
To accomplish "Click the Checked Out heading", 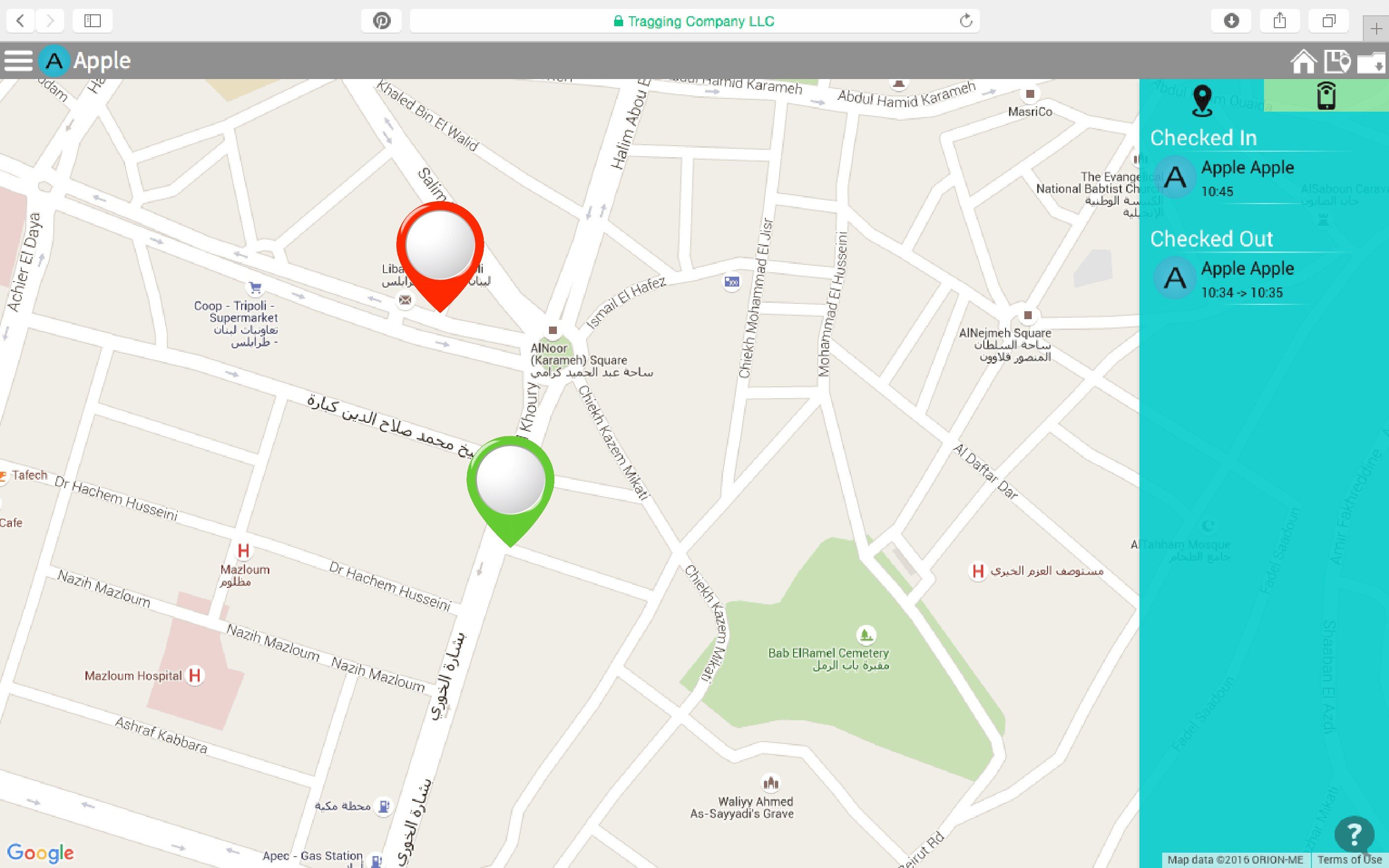I will click(1211, 239).
